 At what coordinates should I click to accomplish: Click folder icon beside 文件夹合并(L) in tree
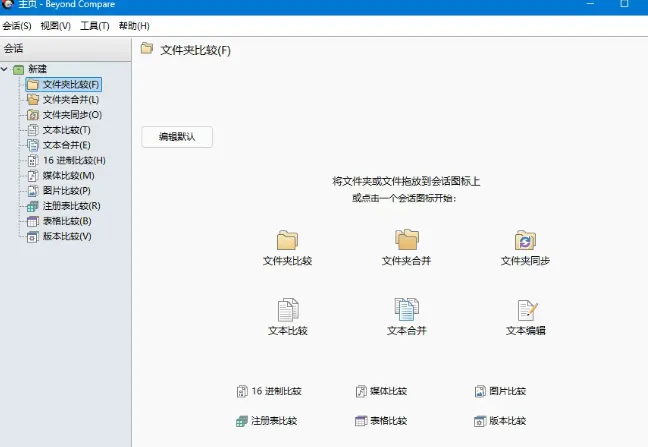point(33,100)
